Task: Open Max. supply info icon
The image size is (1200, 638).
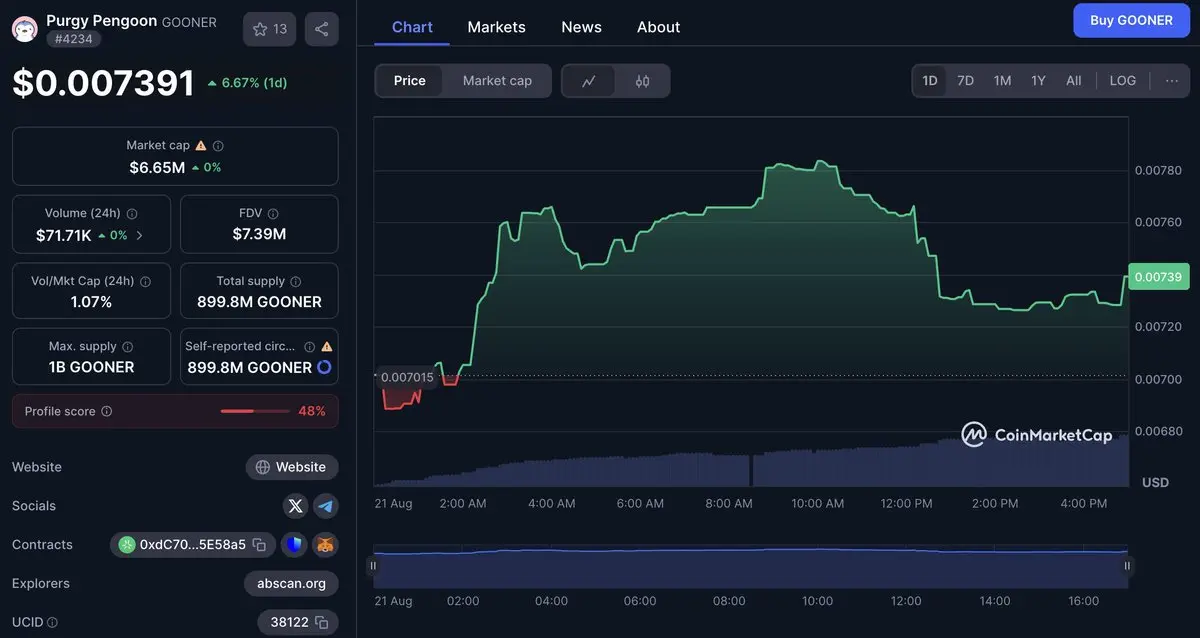Action: (127, 346)
